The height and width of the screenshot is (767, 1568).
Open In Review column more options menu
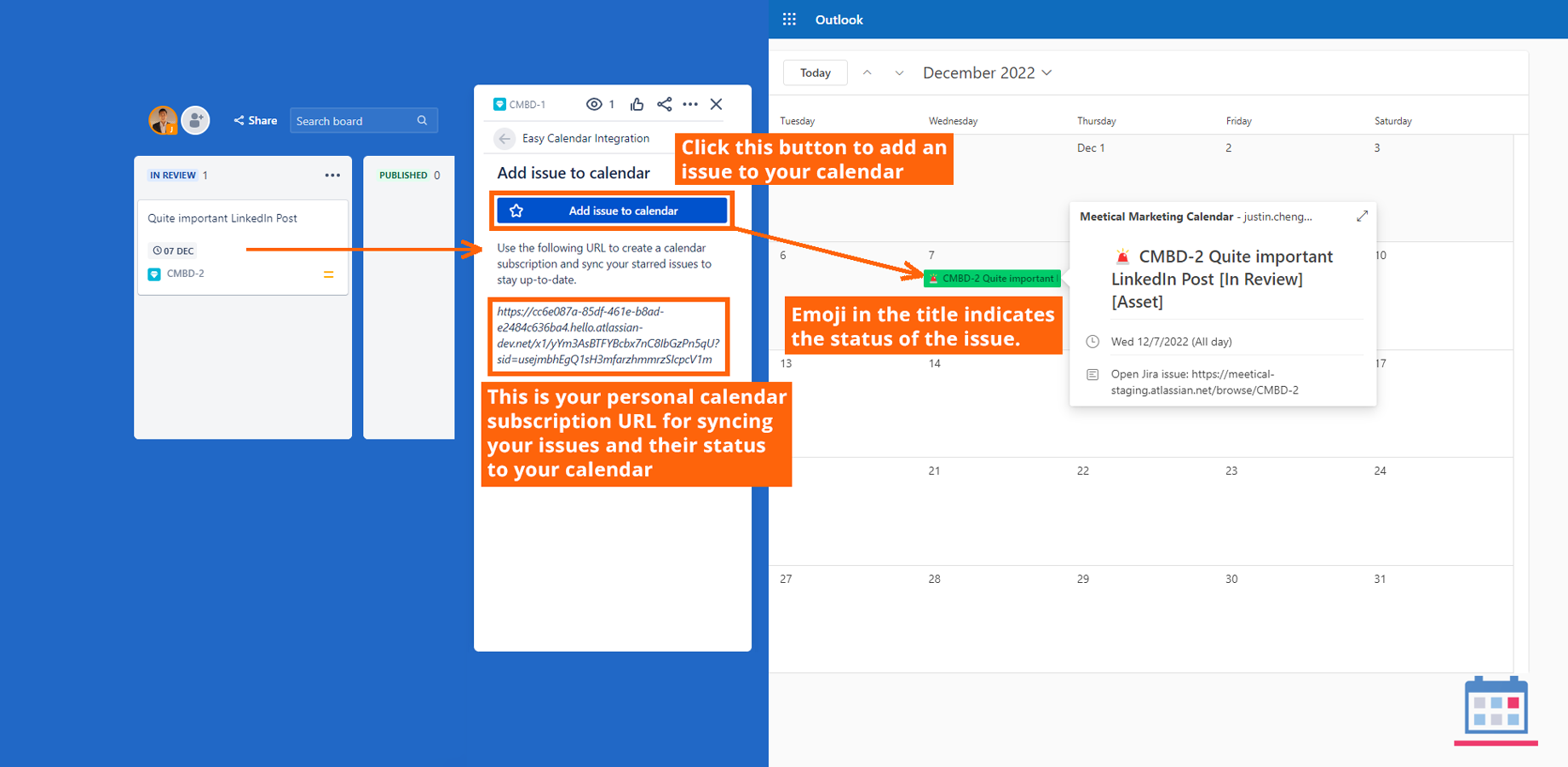(x=332, y=175)
